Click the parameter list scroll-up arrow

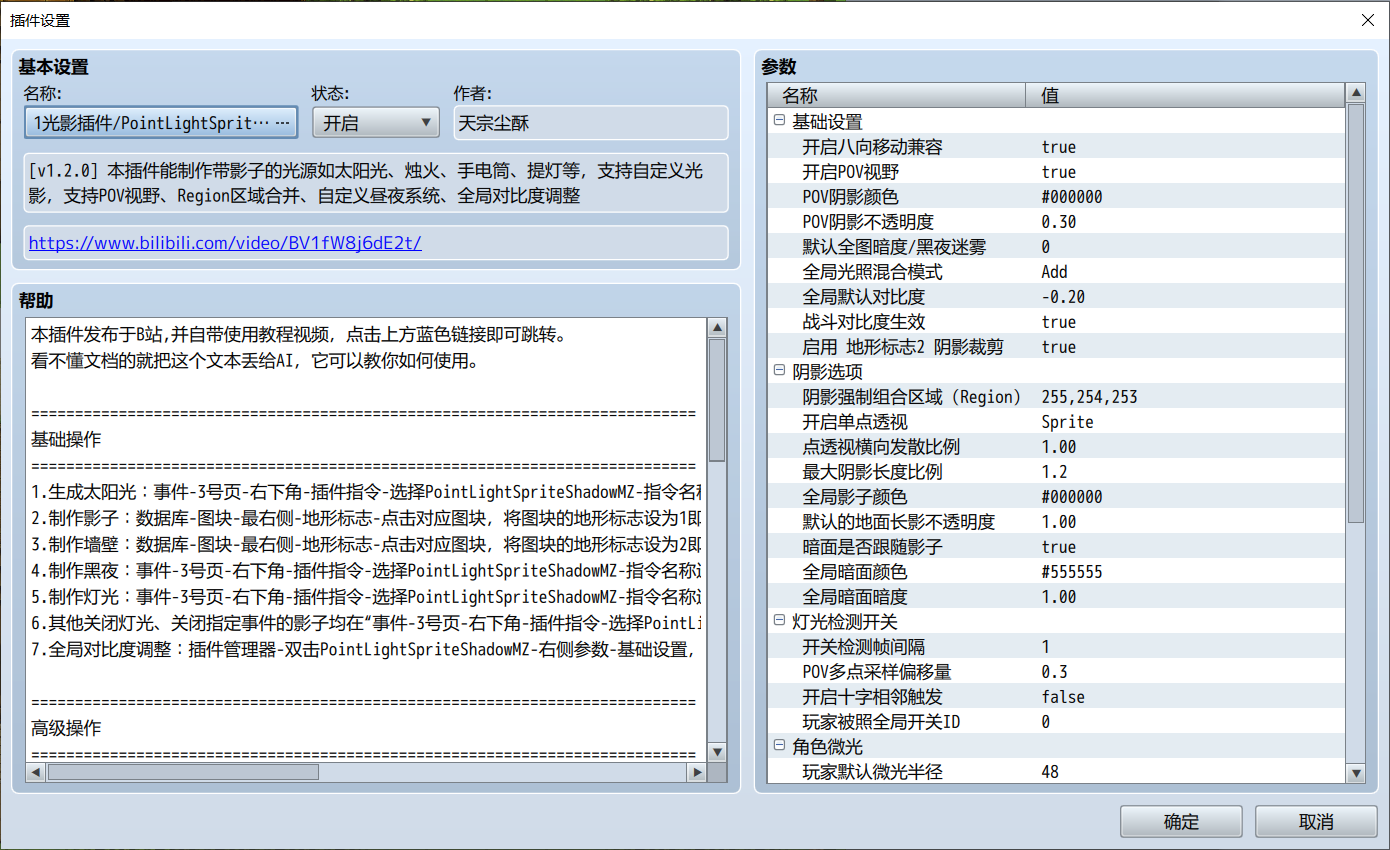tap(1356, 93)
